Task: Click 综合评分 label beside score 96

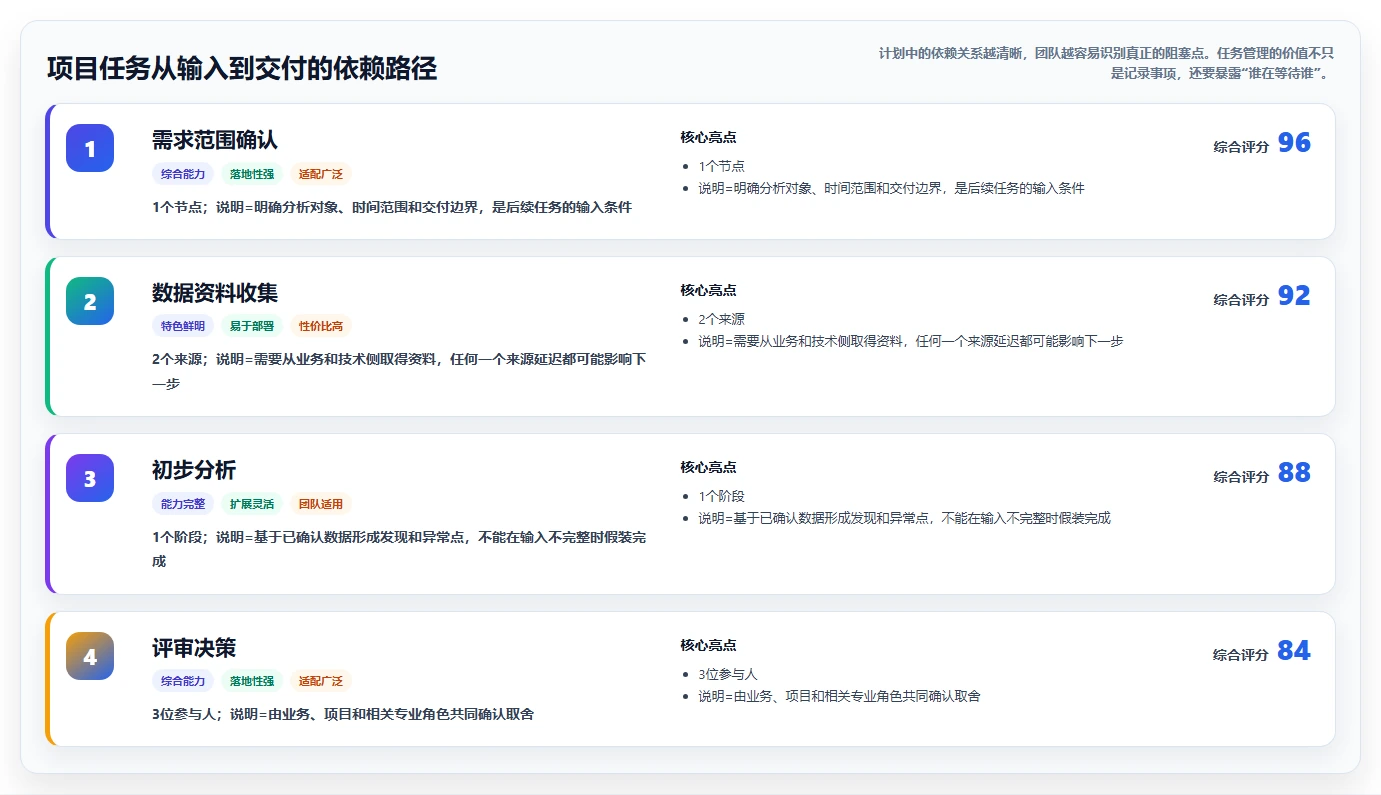Action: (1241, 147)
